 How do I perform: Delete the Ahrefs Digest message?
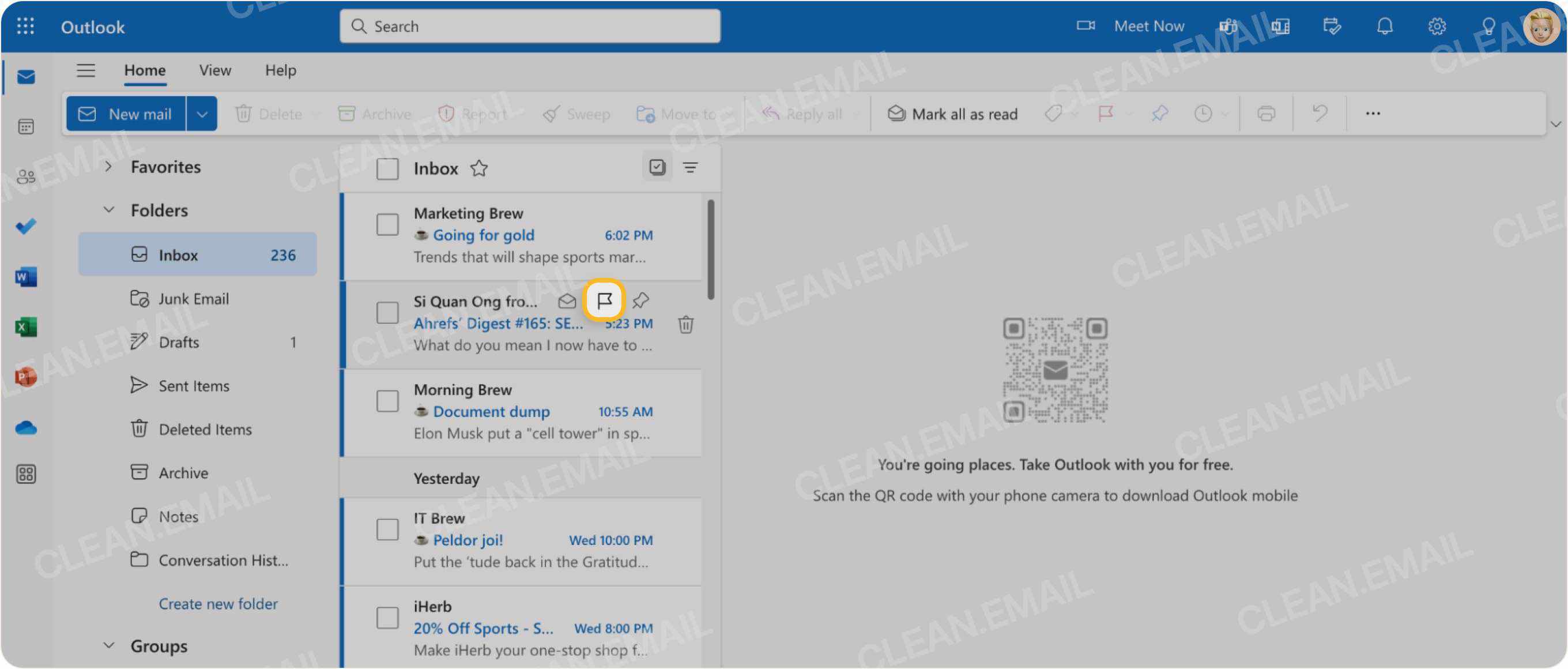click(x=685, y=325)
